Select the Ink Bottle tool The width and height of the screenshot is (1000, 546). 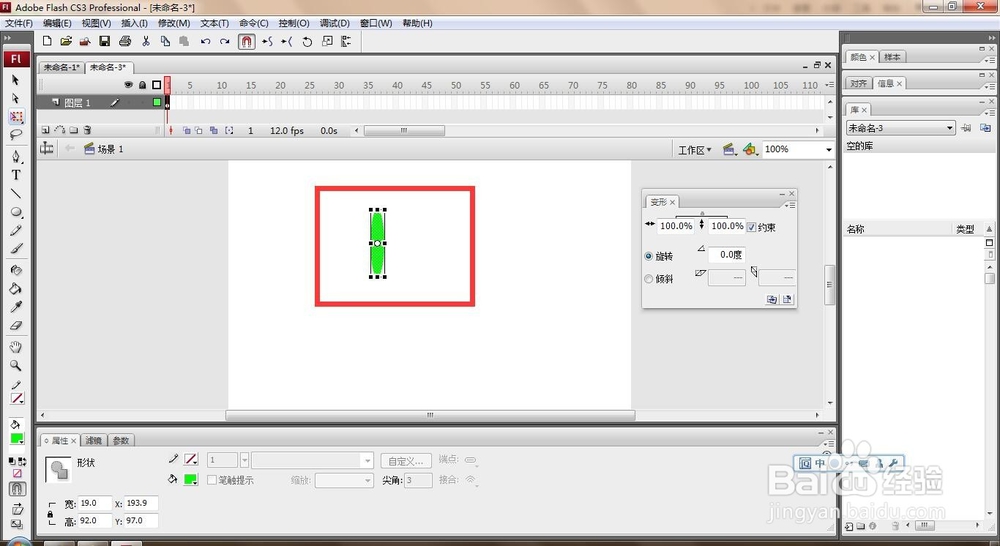click(x=16, y=270)
